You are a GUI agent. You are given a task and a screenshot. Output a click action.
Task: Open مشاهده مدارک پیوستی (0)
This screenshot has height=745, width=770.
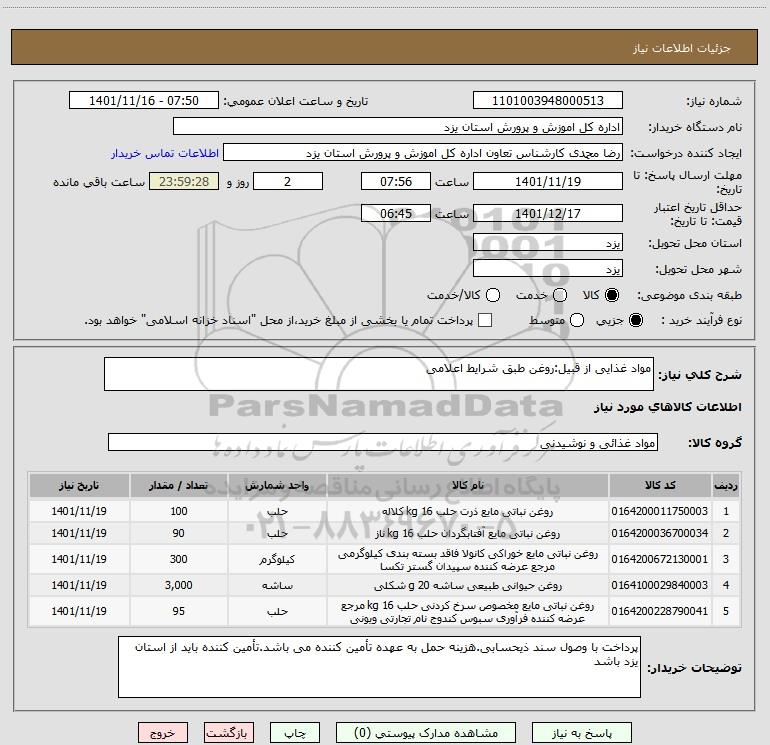426,733
